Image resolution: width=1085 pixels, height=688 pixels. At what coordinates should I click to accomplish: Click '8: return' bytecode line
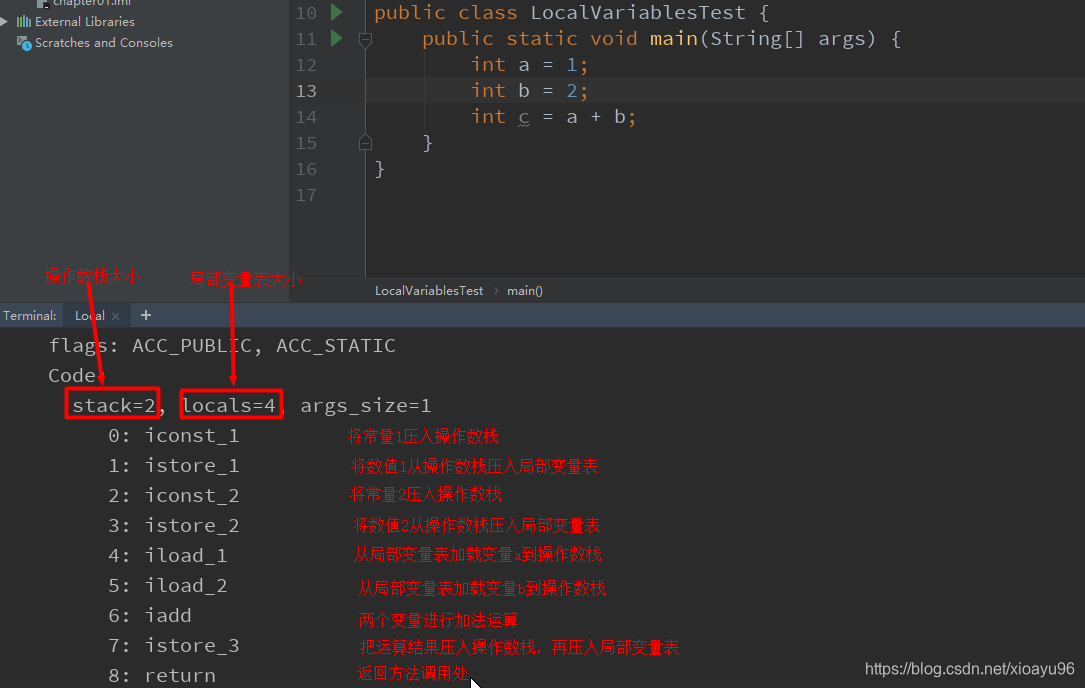[162, 675]
